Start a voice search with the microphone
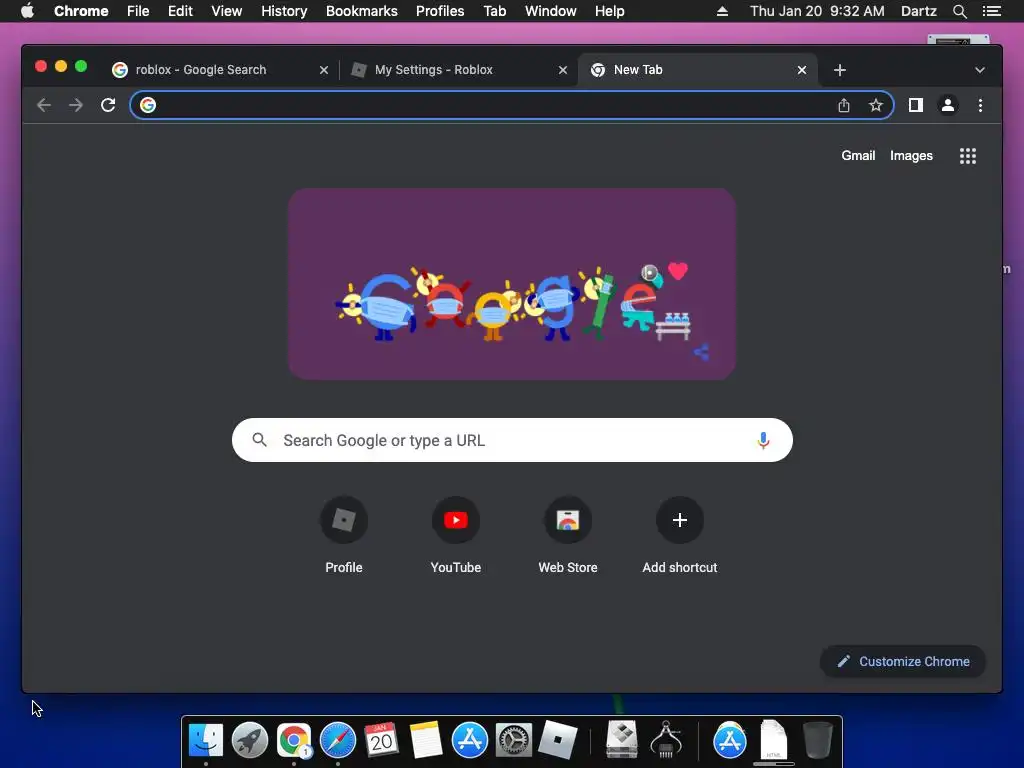Image resolution: width=1024 pixels, height=768 pixels. [763, 440]
